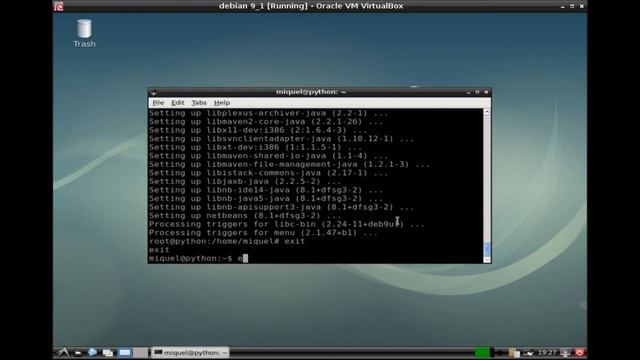The image size is (640, 360).
Task: Click the terminal scrollbar down arrow
Action: 487,260
